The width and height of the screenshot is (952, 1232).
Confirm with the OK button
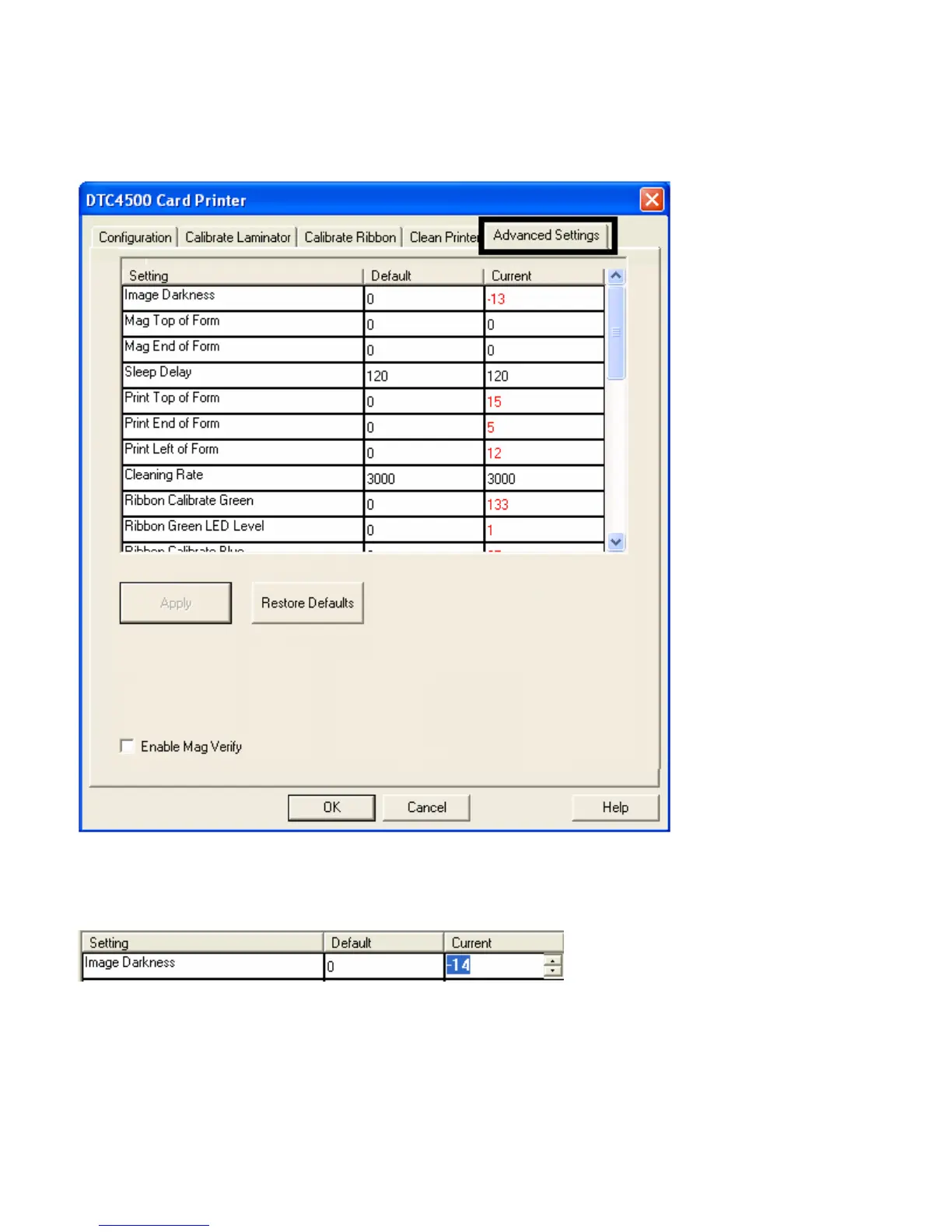pos(332,807)
